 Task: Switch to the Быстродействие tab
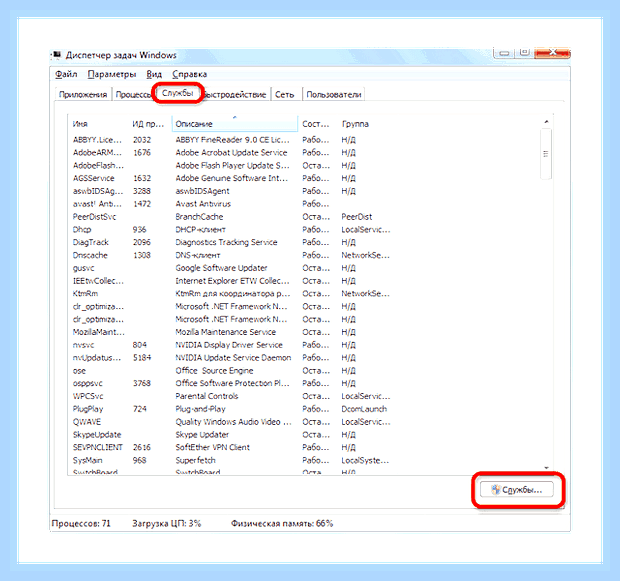[235, 95]
